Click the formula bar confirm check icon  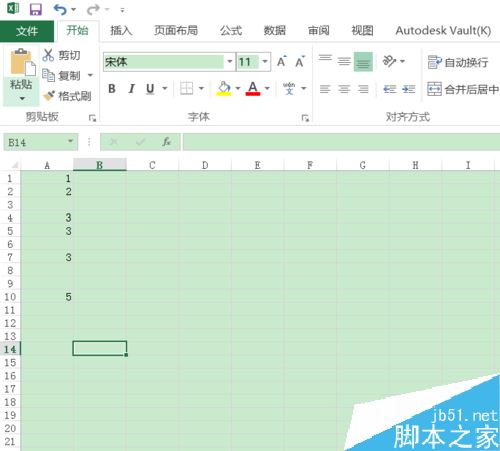[140, 142]
